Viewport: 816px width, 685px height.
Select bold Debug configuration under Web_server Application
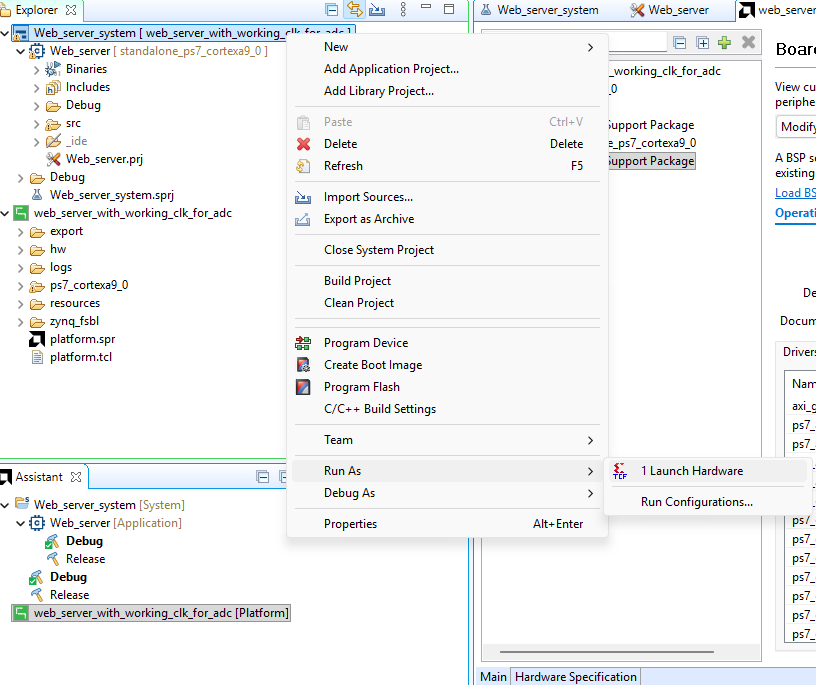click(x=84, y=541)
